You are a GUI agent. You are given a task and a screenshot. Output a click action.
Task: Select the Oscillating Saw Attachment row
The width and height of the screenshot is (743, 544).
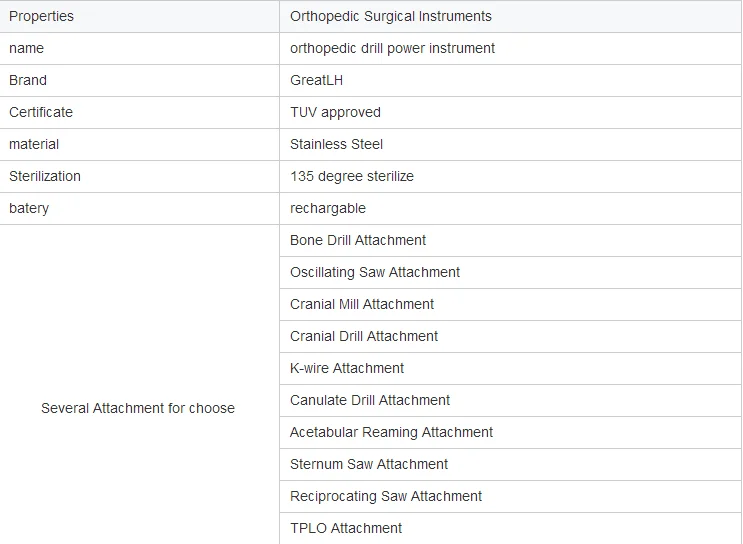(x=510, y=272)
